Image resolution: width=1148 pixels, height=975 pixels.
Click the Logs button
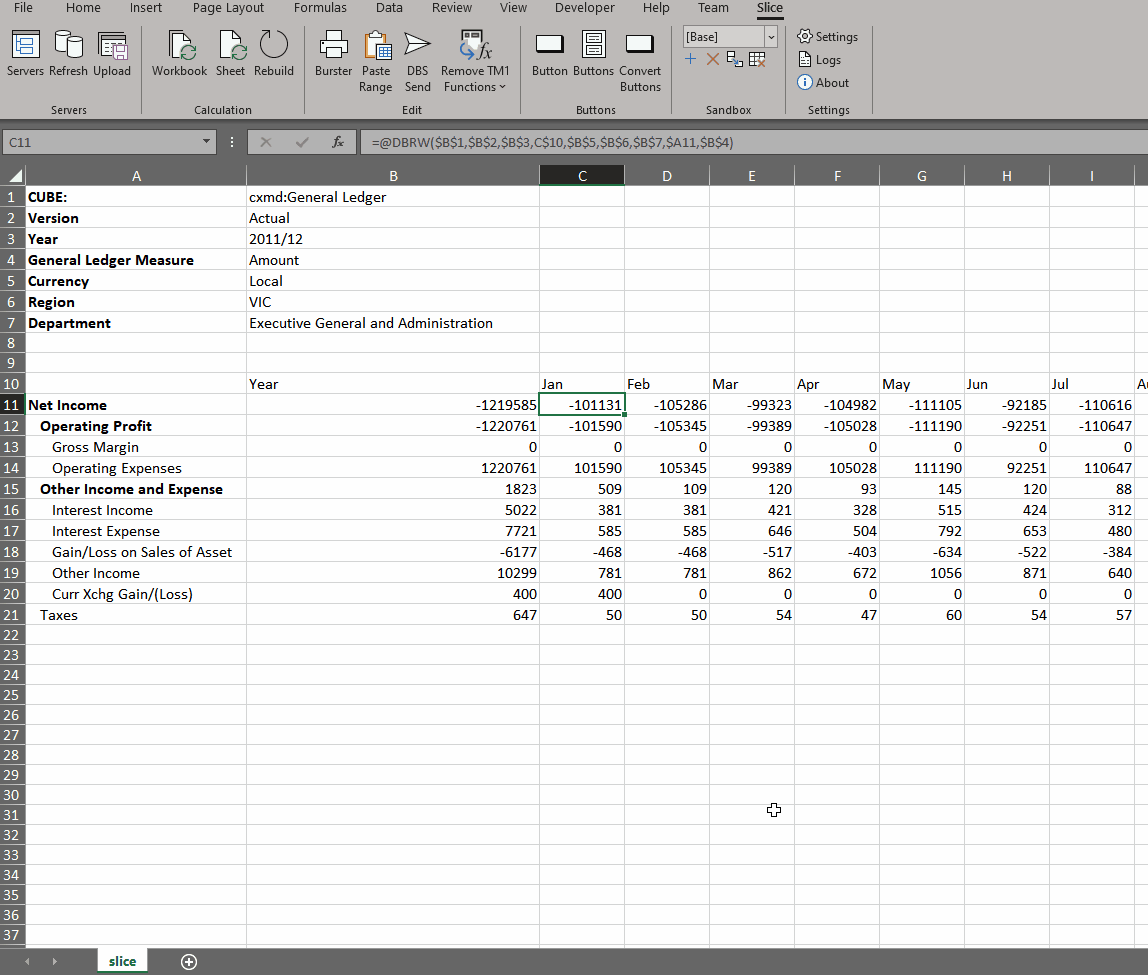click(x=819, y=60)
